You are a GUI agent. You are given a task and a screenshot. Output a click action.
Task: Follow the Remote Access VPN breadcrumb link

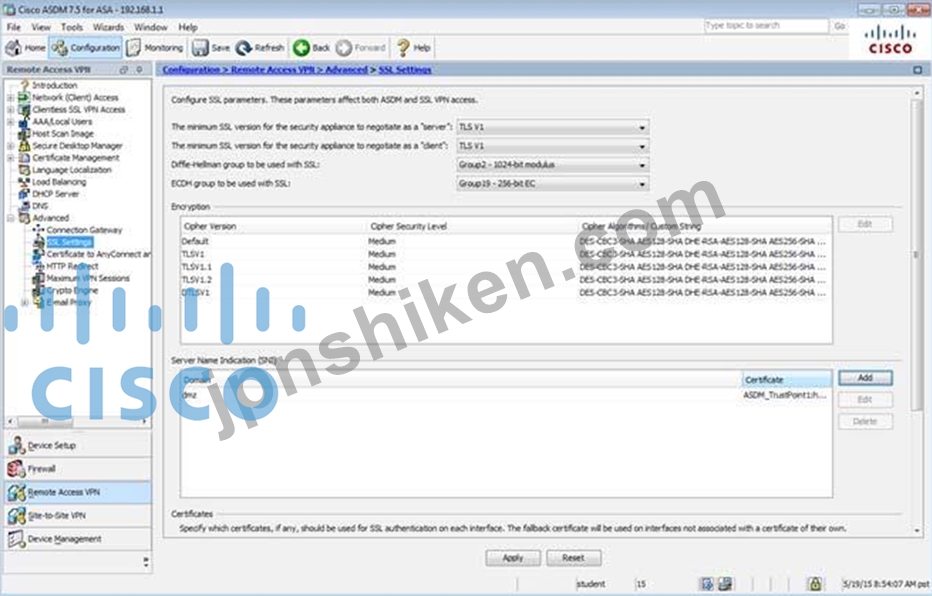[x=273, y=70]
